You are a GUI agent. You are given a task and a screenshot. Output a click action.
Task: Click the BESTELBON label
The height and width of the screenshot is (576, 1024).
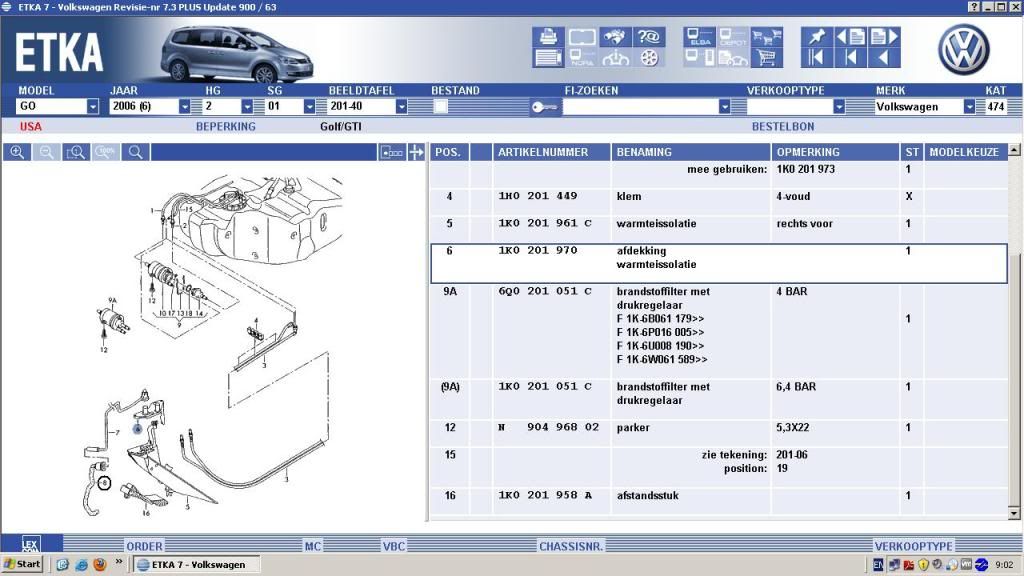coord(783,127)
